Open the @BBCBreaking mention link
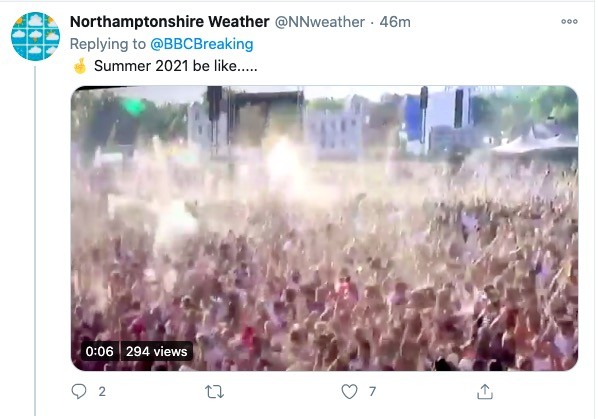This screenshot has width=598, height=419. pos(202,44)
